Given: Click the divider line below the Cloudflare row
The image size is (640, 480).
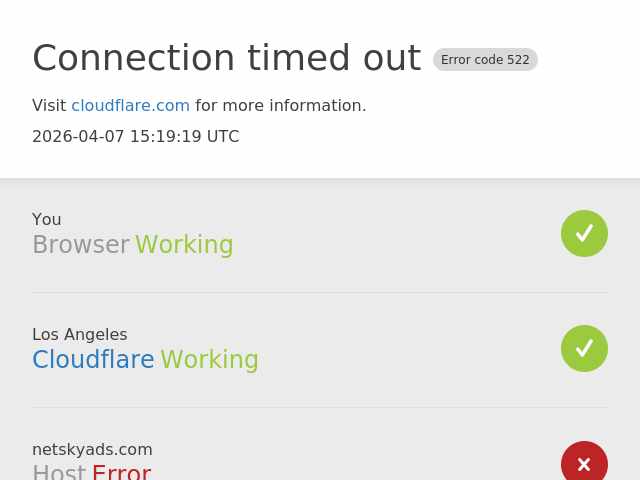Looking at the screenshot, I should [x=320, y=407].
